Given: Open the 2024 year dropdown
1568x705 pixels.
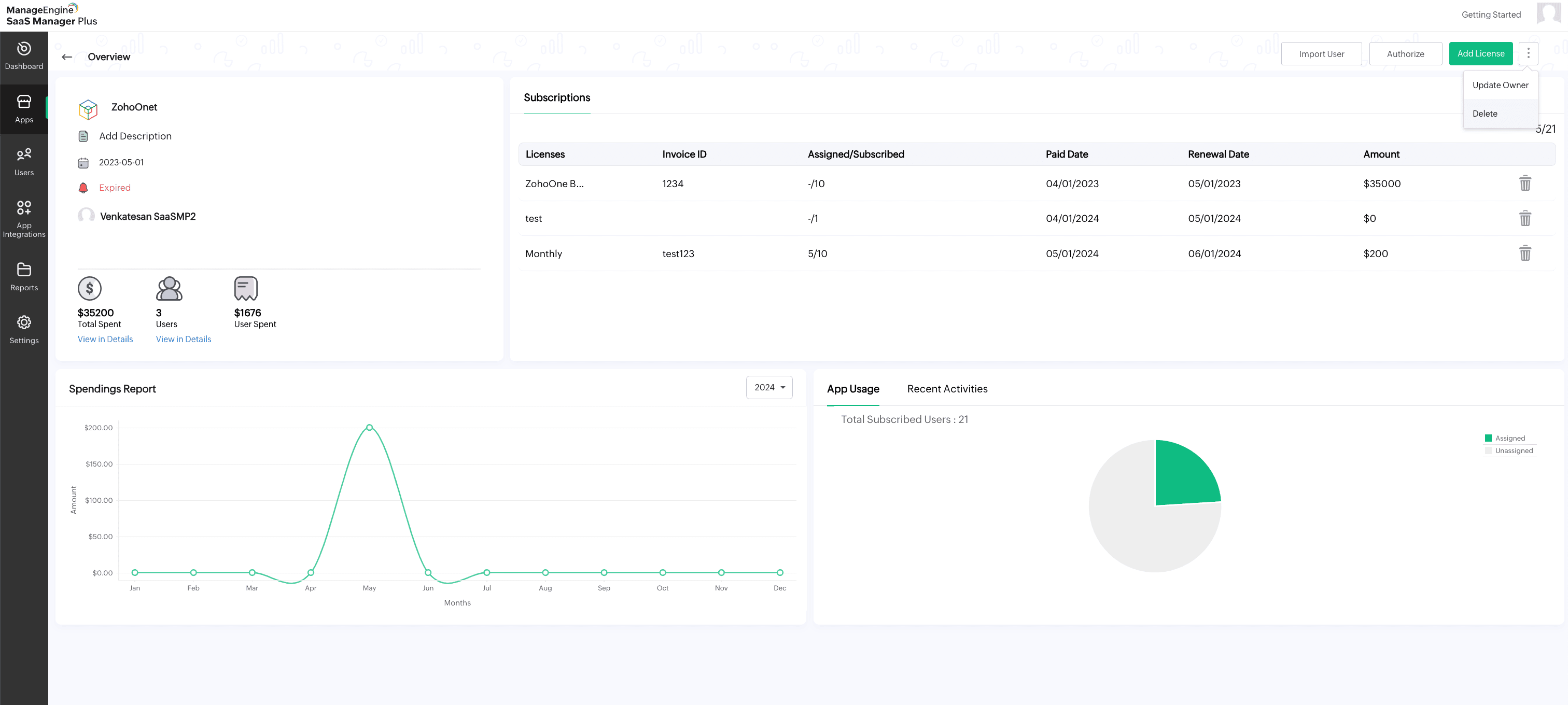Looking at the screenshot, I should click(x=769, y=387).
